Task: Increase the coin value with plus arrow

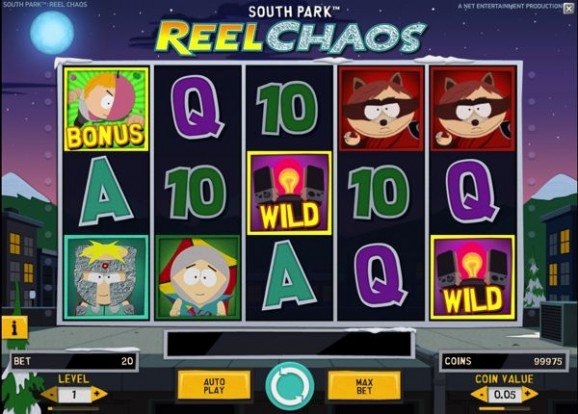Action: coord(529,394)
